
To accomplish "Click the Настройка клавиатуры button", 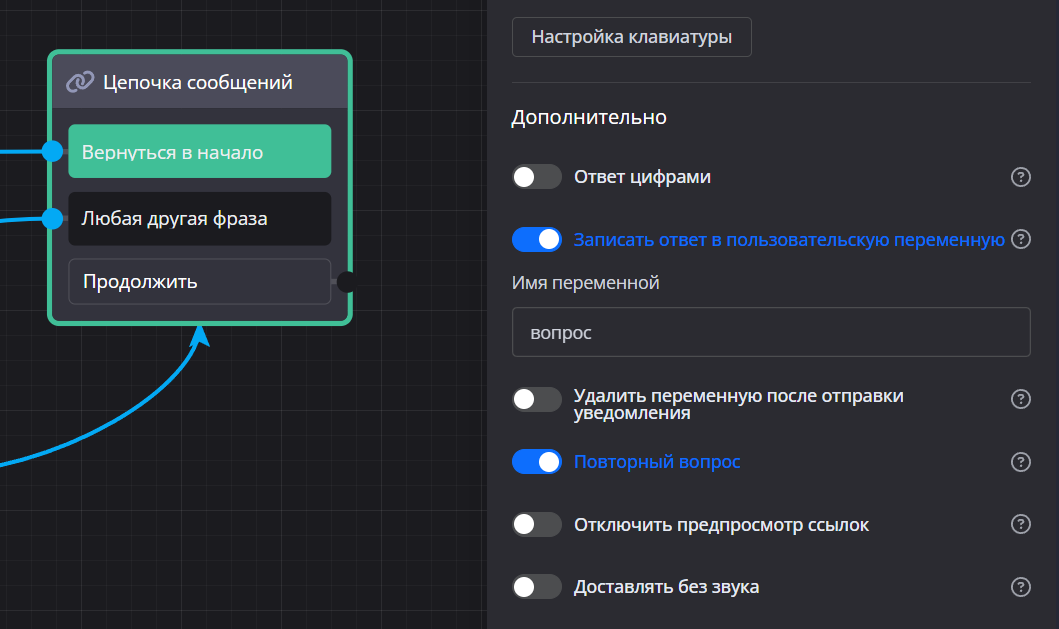I will (x=631, y=38).
